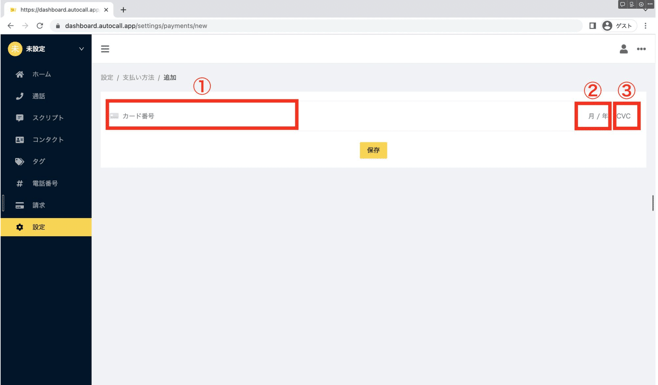Click the 保存 save button
The image size is (658, 385).
[x=373, y=150]
